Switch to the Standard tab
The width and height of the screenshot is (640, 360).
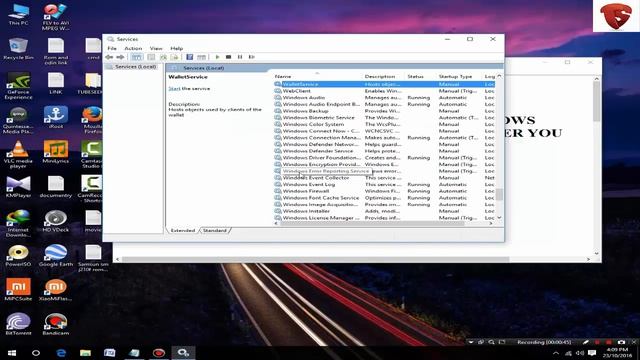point(215,231)
